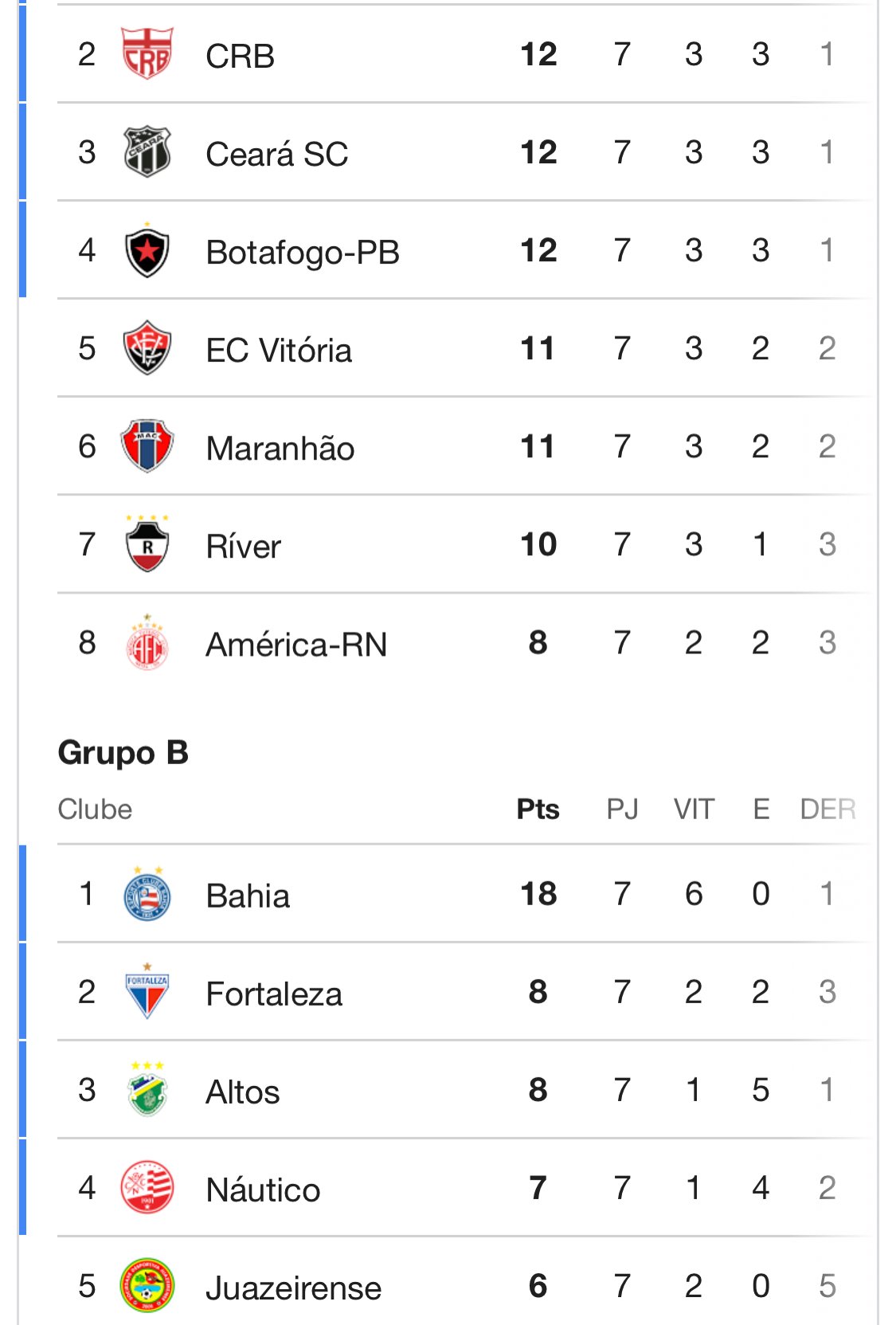Tap the VIT column header in Grupo B

tap(694, 809)
